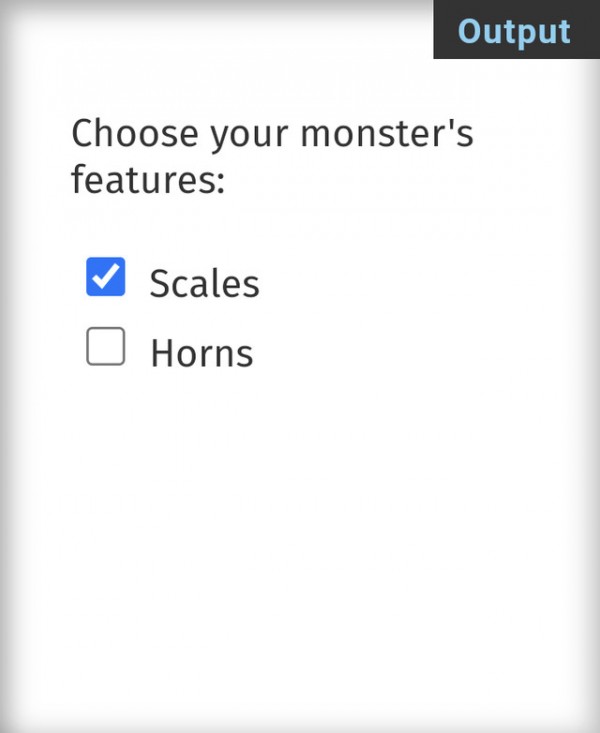Toggle the blue checked box for Scales
This screenshot has width=600, height=733.
click(106, 277)
